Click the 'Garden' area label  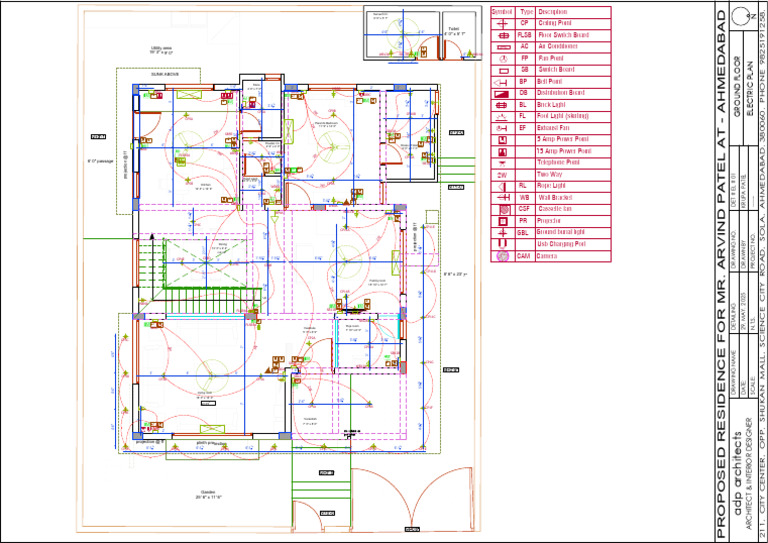[x=208, y=492]
